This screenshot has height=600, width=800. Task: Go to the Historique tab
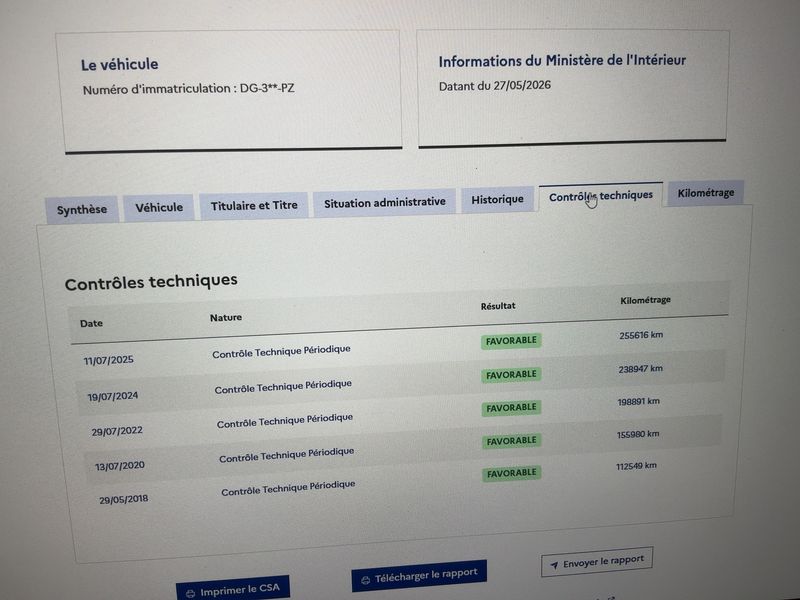[x=497, y=199]
